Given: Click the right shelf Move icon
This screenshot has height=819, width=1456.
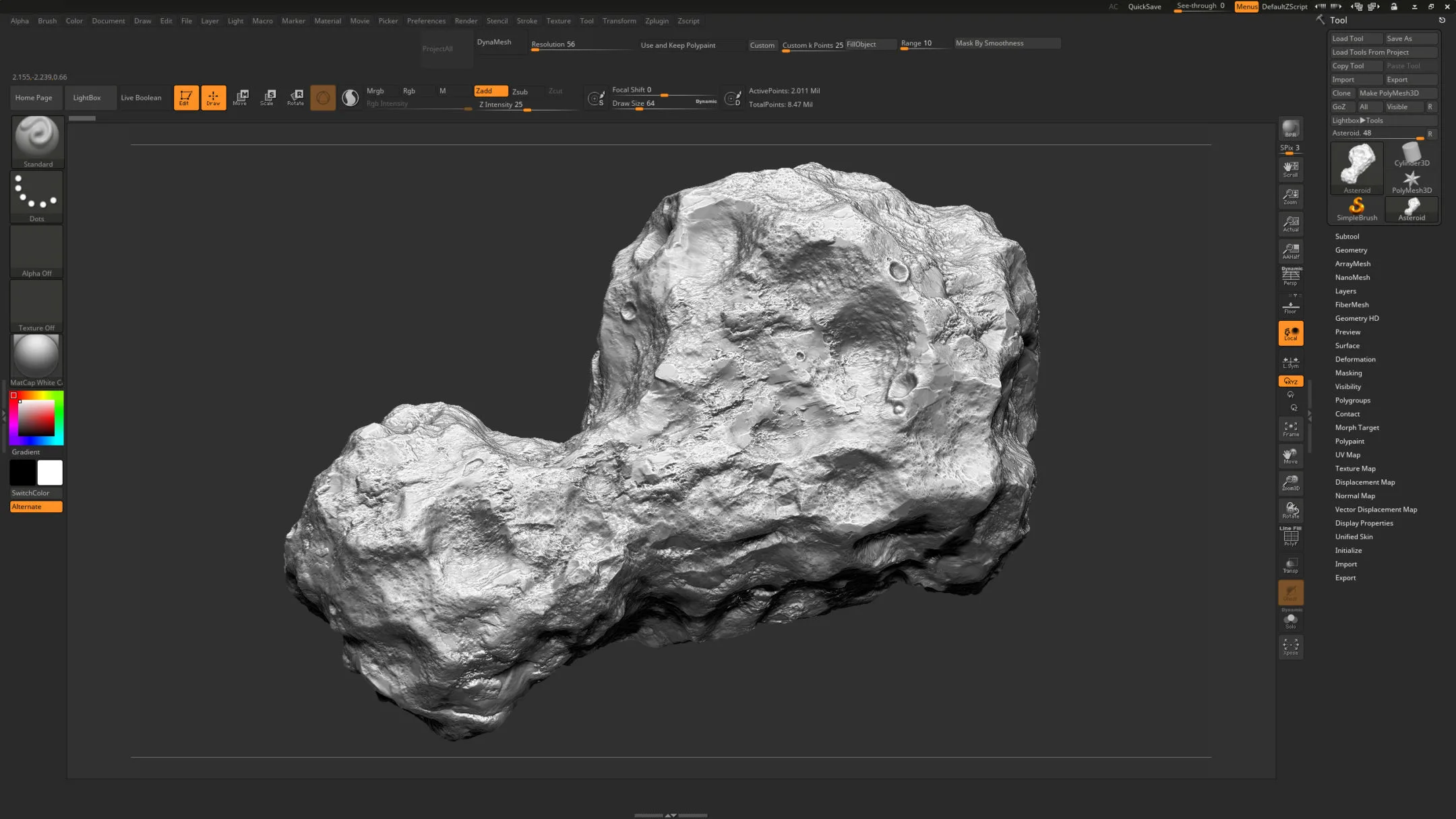Looking at the screenshot, I should click(x=1290, y=456).
